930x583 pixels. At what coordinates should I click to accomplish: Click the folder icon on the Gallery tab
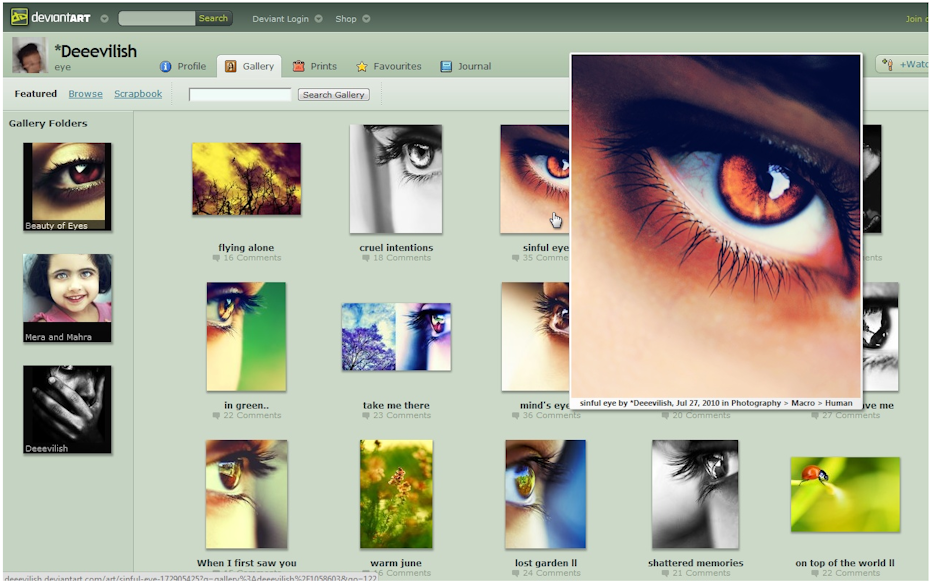231,66
